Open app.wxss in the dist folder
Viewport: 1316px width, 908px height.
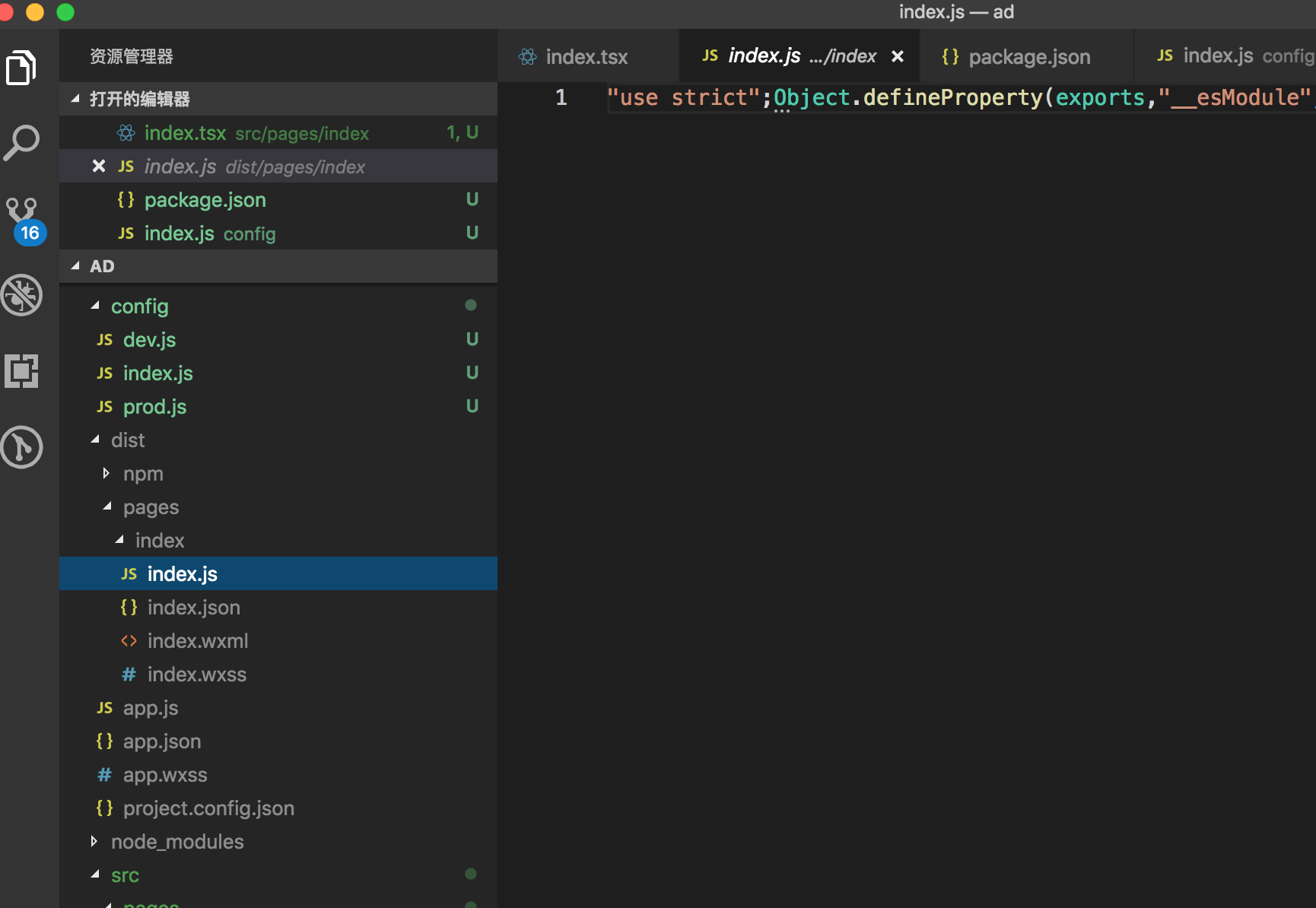[278, 775]
